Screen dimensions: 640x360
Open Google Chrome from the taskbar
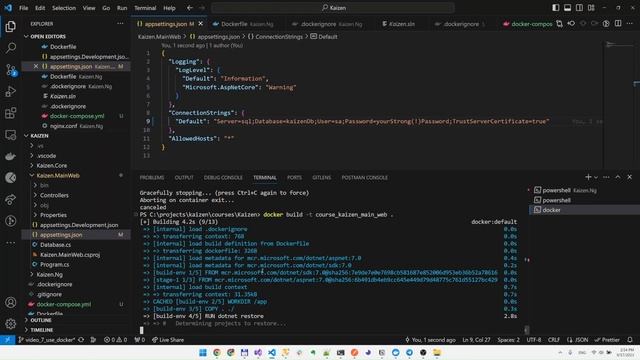tap(216, 353)
